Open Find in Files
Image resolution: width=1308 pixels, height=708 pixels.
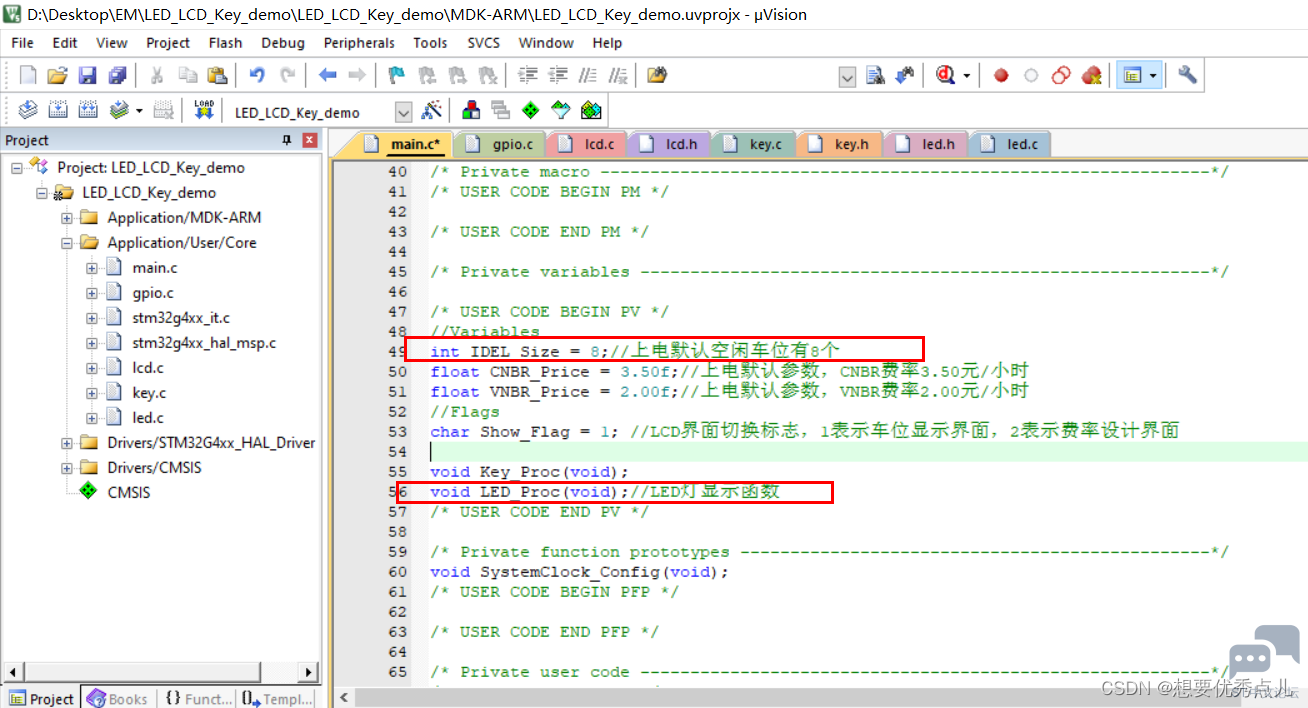tap(657, 75)
